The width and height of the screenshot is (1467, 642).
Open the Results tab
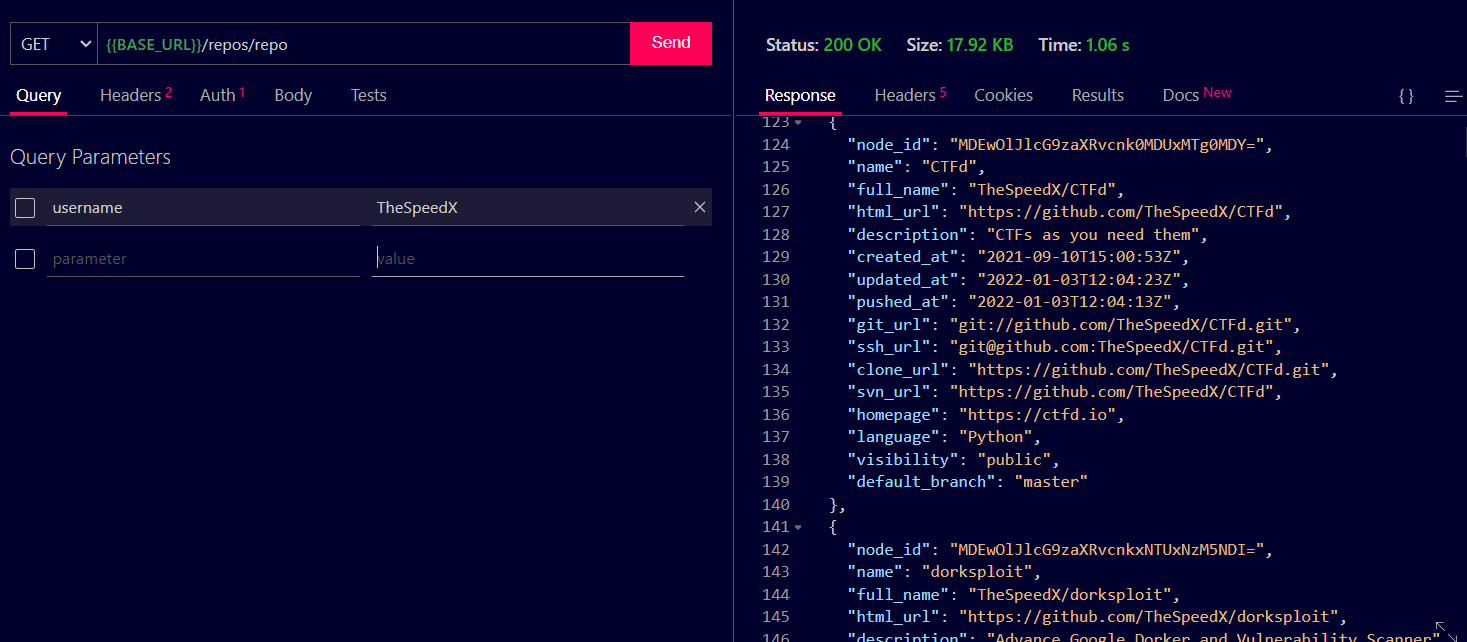pos(1098,95)
